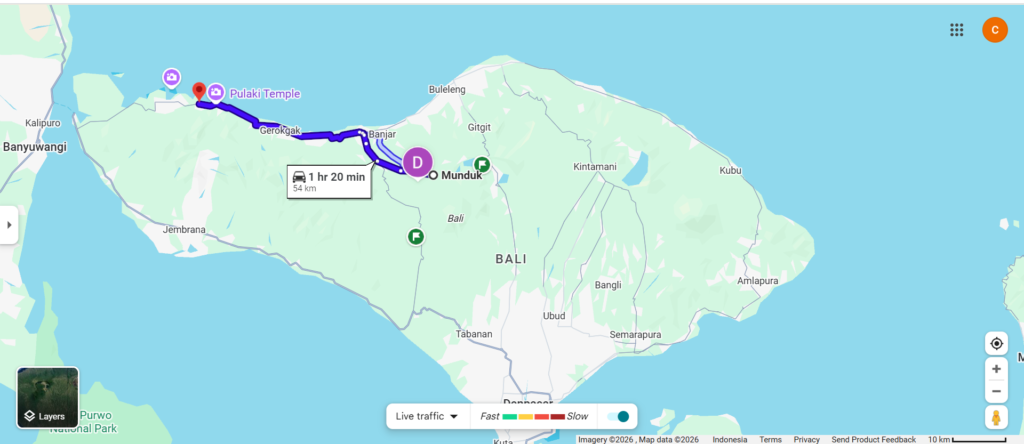Click the 1 hr 20 min route label
Image resolution: width=1024 pixels, height=444 pixels.
[x=329, y=181]
